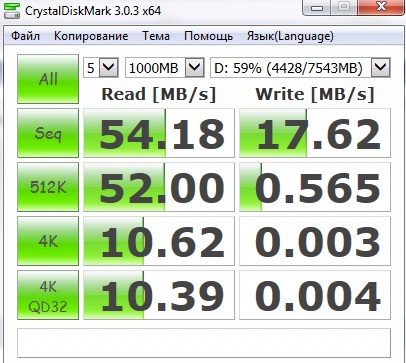Minimize the CrystalDiskMark window

(x=317, y=7)
